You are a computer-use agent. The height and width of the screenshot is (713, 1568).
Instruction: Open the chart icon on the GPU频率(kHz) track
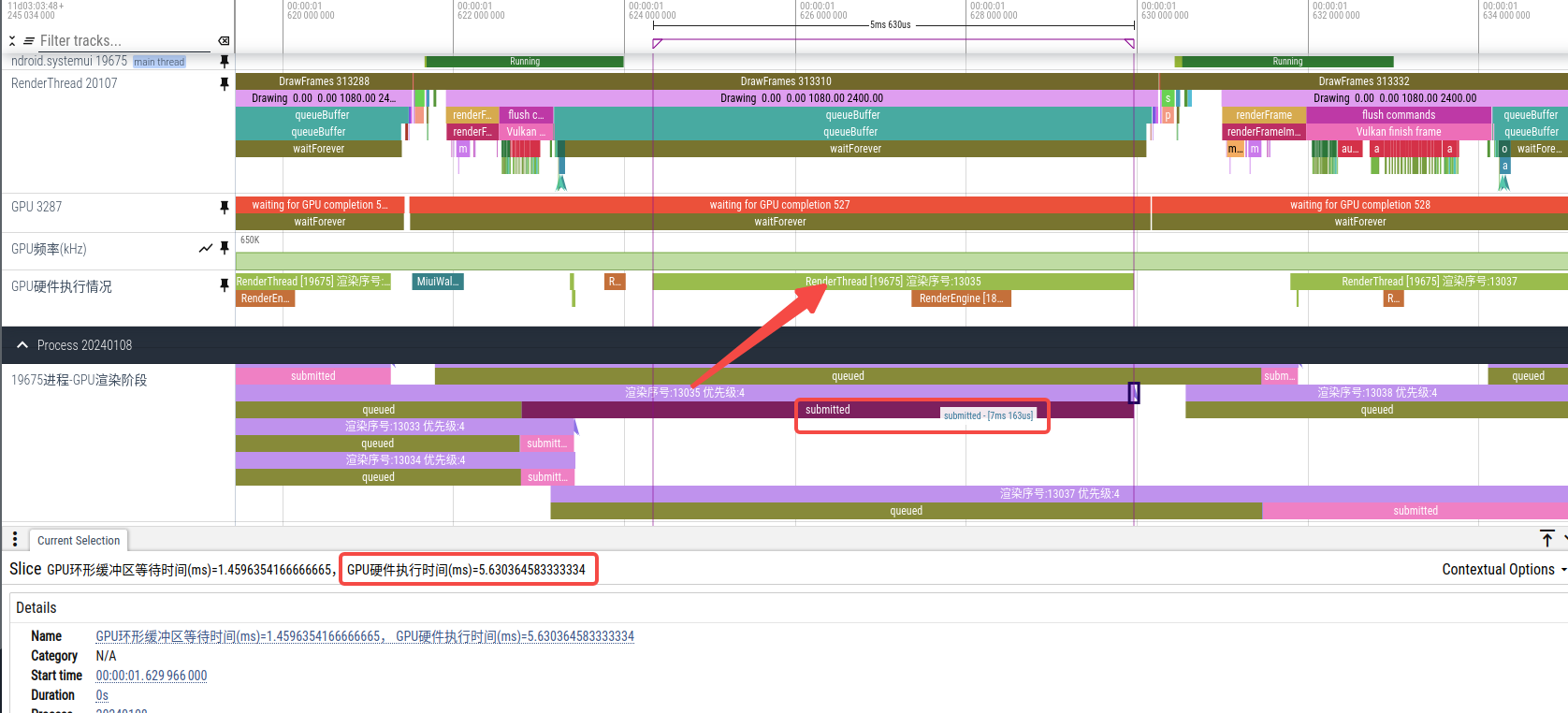pos(206,248)
